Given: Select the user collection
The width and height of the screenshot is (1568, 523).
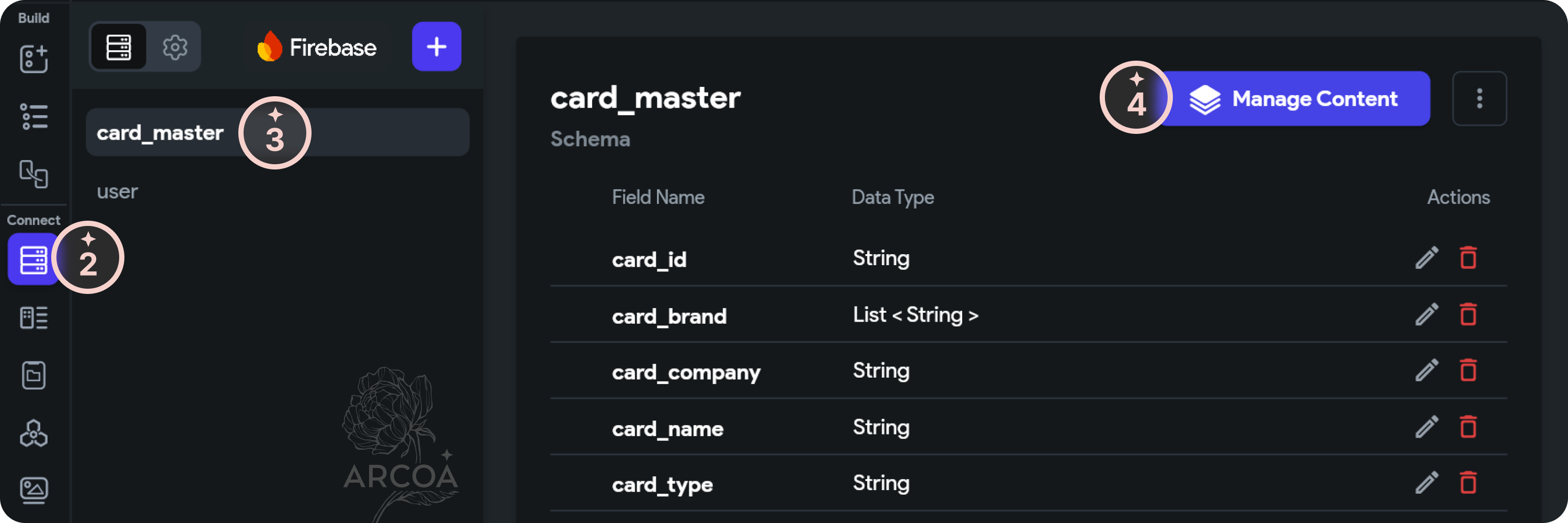Looking at the screenshot, I should coord(117,191).
